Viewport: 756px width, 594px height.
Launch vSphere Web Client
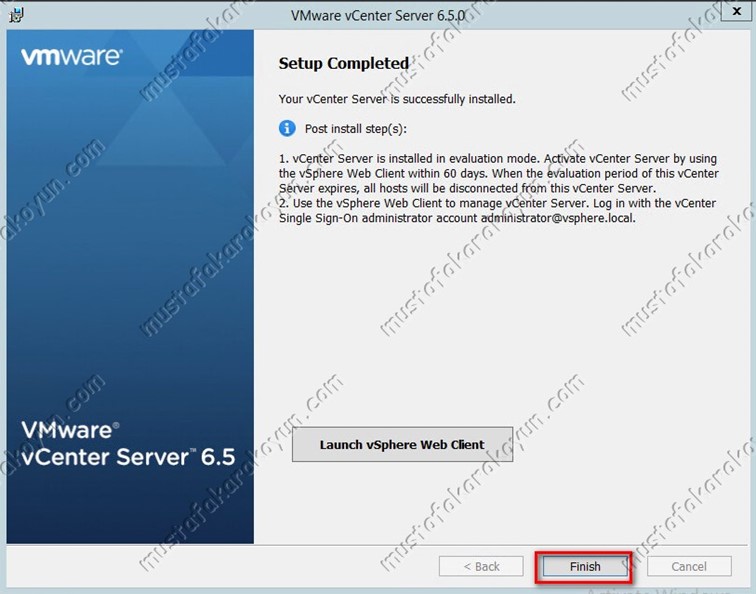[402, 445]
